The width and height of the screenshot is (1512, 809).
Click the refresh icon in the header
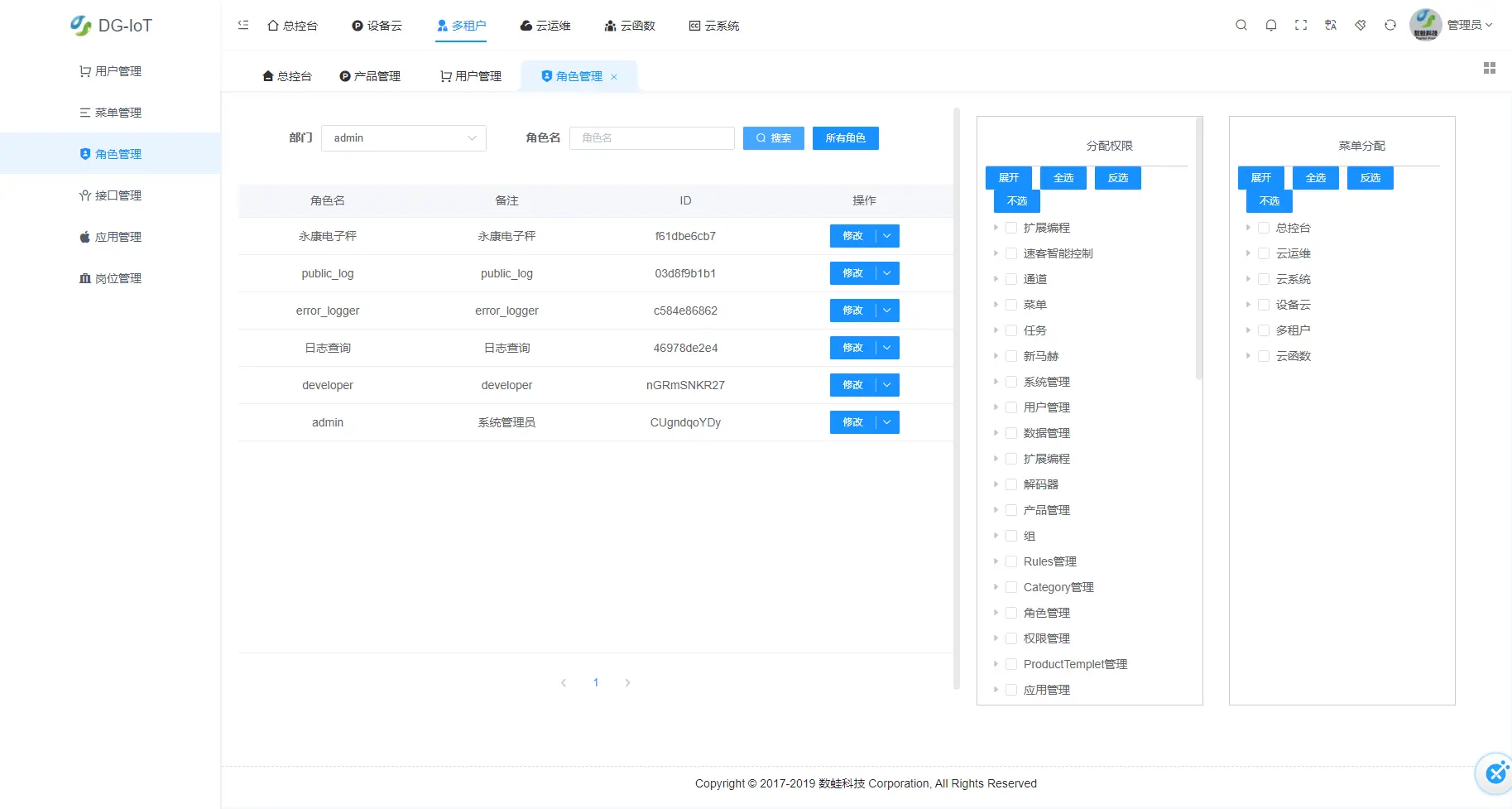pyautogui.click(x=1390, y=25)
